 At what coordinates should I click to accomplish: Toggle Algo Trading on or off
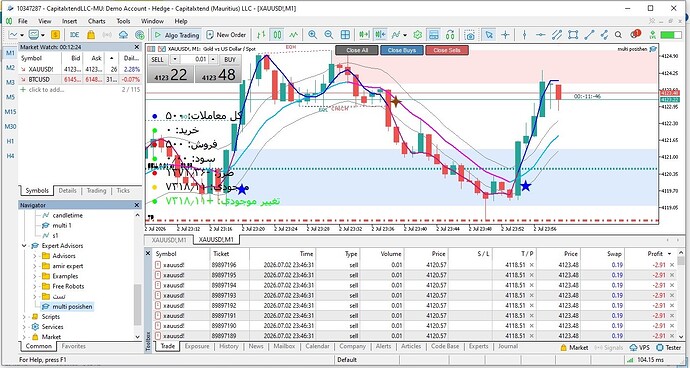(177, 35)
